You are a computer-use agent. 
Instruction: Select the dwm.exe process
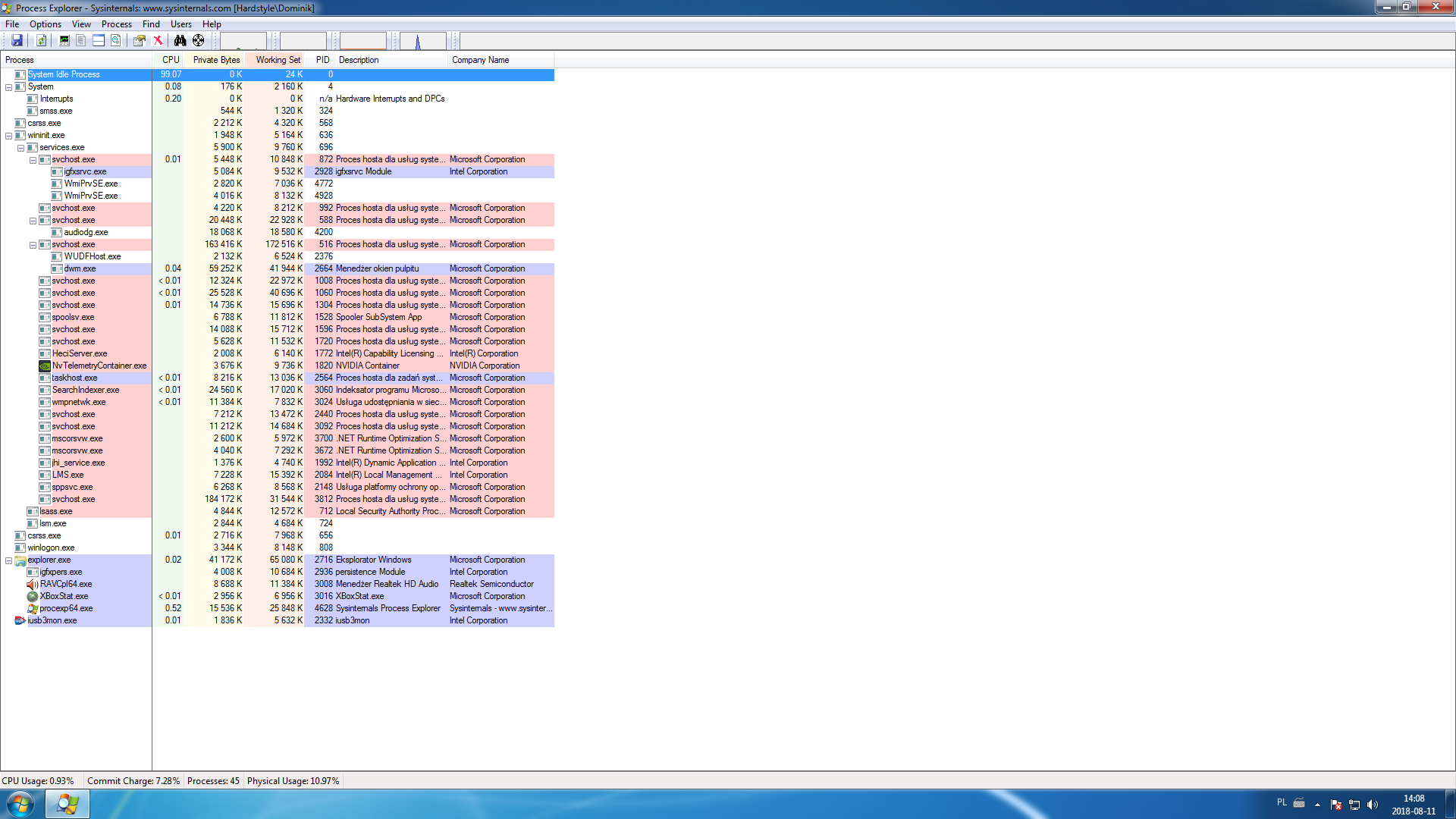tap(278, 268)
